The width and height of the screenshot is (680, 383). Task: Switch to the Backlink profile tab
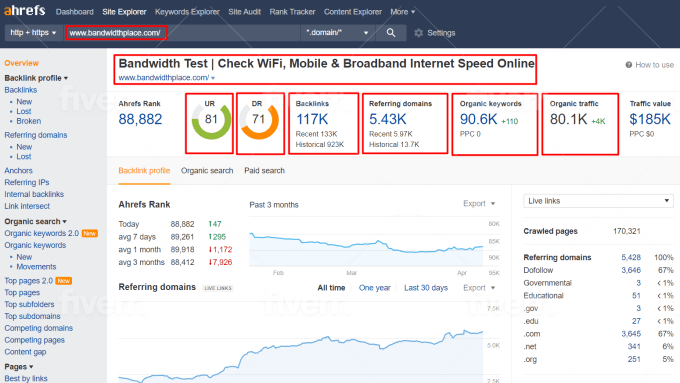144,171
